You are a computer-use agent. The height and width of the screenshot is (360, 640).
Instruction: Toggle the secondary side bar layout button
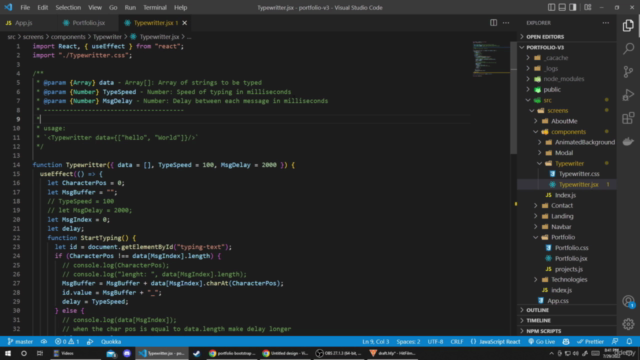click(573, 7)
